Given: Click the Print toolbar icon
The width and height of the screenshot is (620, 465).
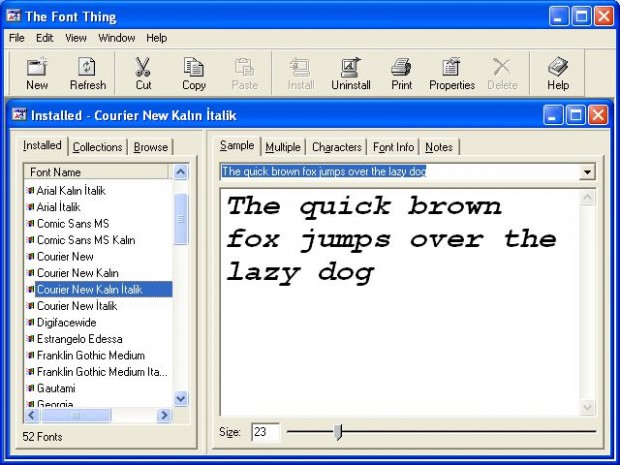Looking at the screenshot, I should coord(401,66).
